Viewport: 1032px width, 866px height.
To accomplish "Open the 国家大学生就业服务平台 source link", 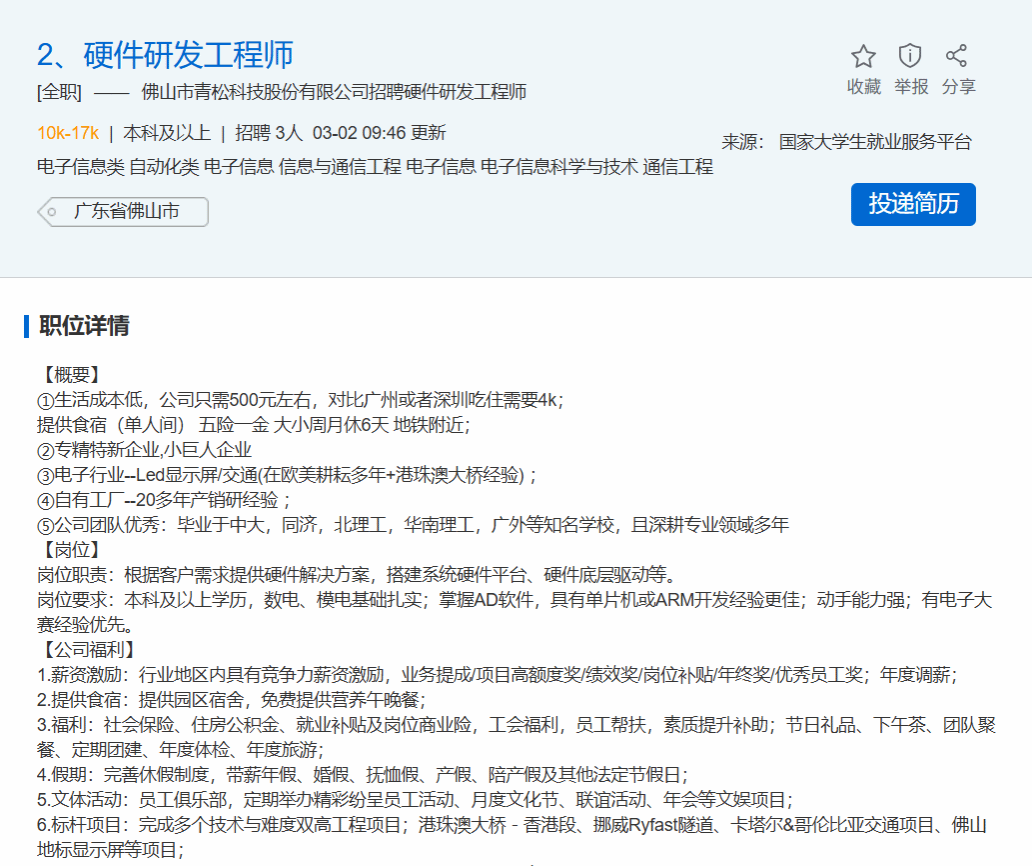I will point(875,142).
